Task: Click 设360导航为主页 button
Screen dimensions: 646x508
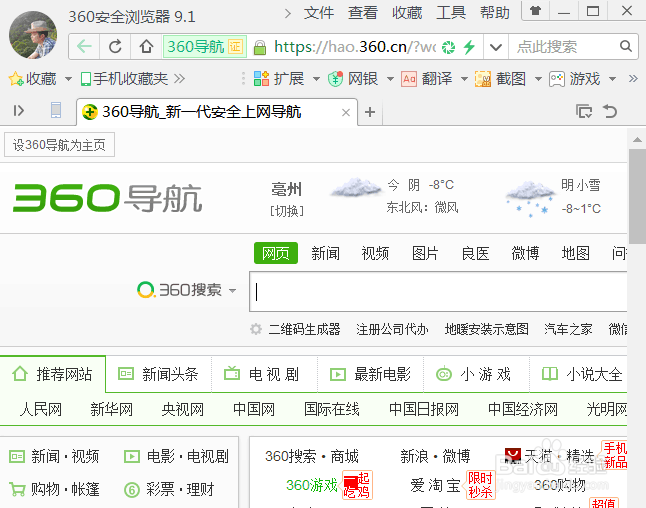Action: tap(59, 145)
